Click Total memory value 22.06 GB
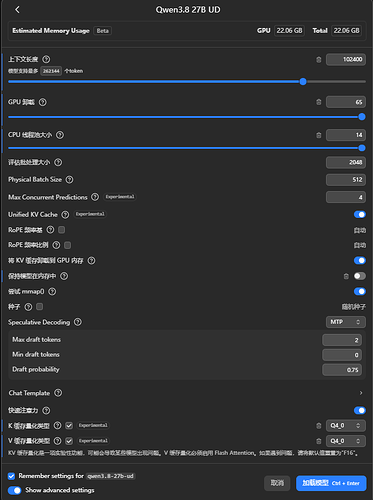The image size is (373, 500). pos(346,31)
